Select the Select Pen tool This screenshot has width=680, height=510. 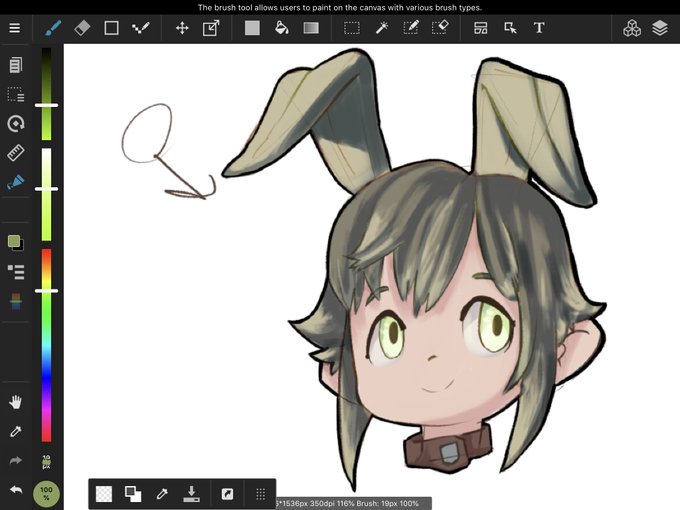(x=410, y=28)
